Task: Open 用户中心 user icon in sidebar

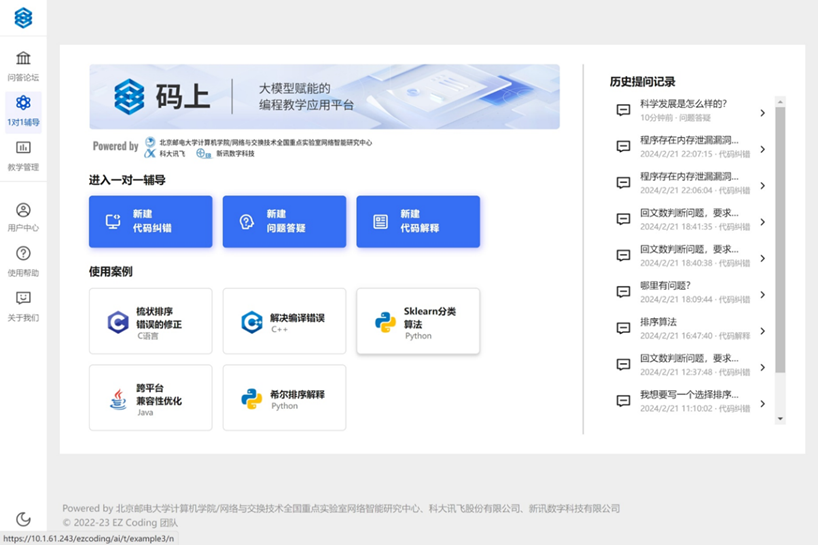Action: pyautogui.click(x=23, y=210)
